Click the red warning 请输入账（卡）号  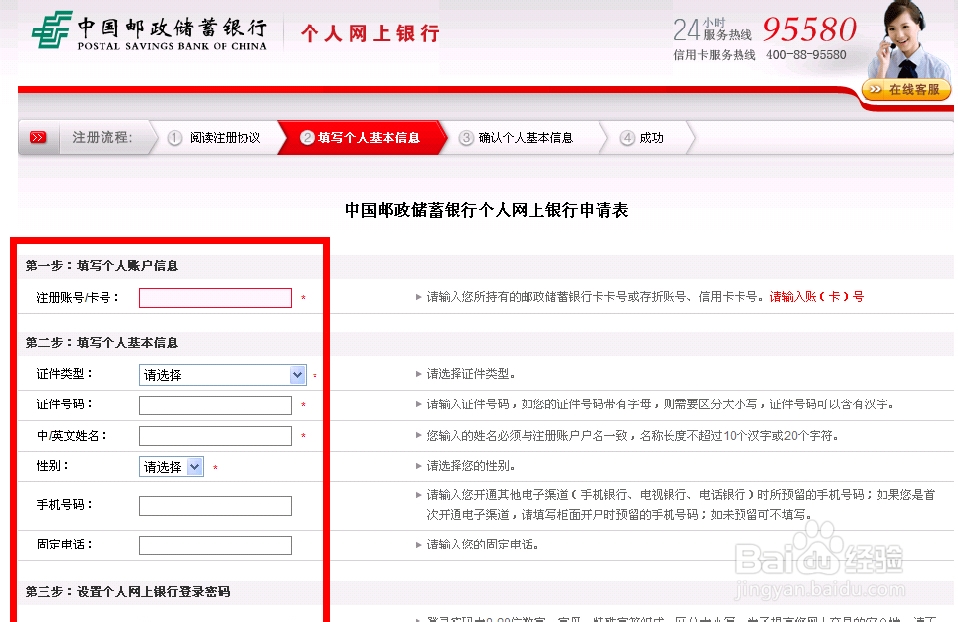817,297
